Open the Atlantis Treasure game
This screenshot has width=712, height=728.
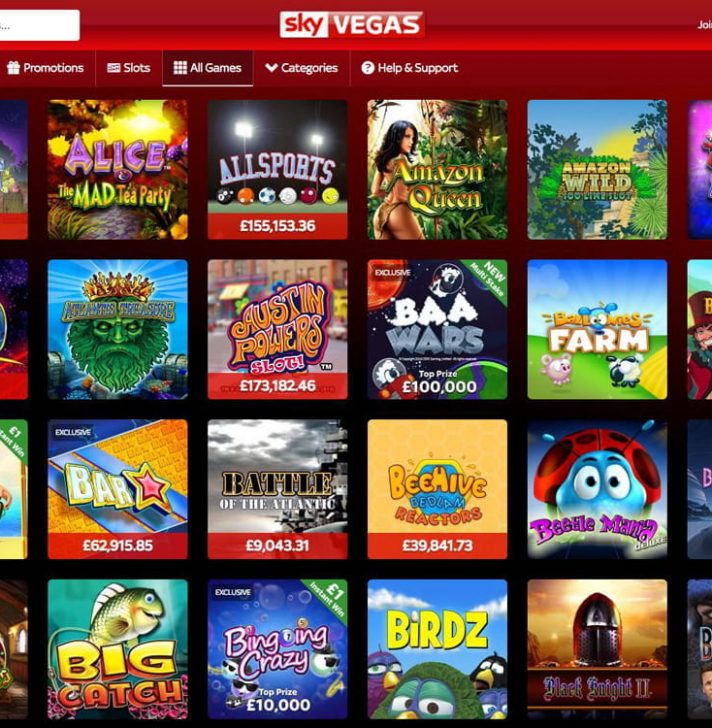click(x=118, y=329)
